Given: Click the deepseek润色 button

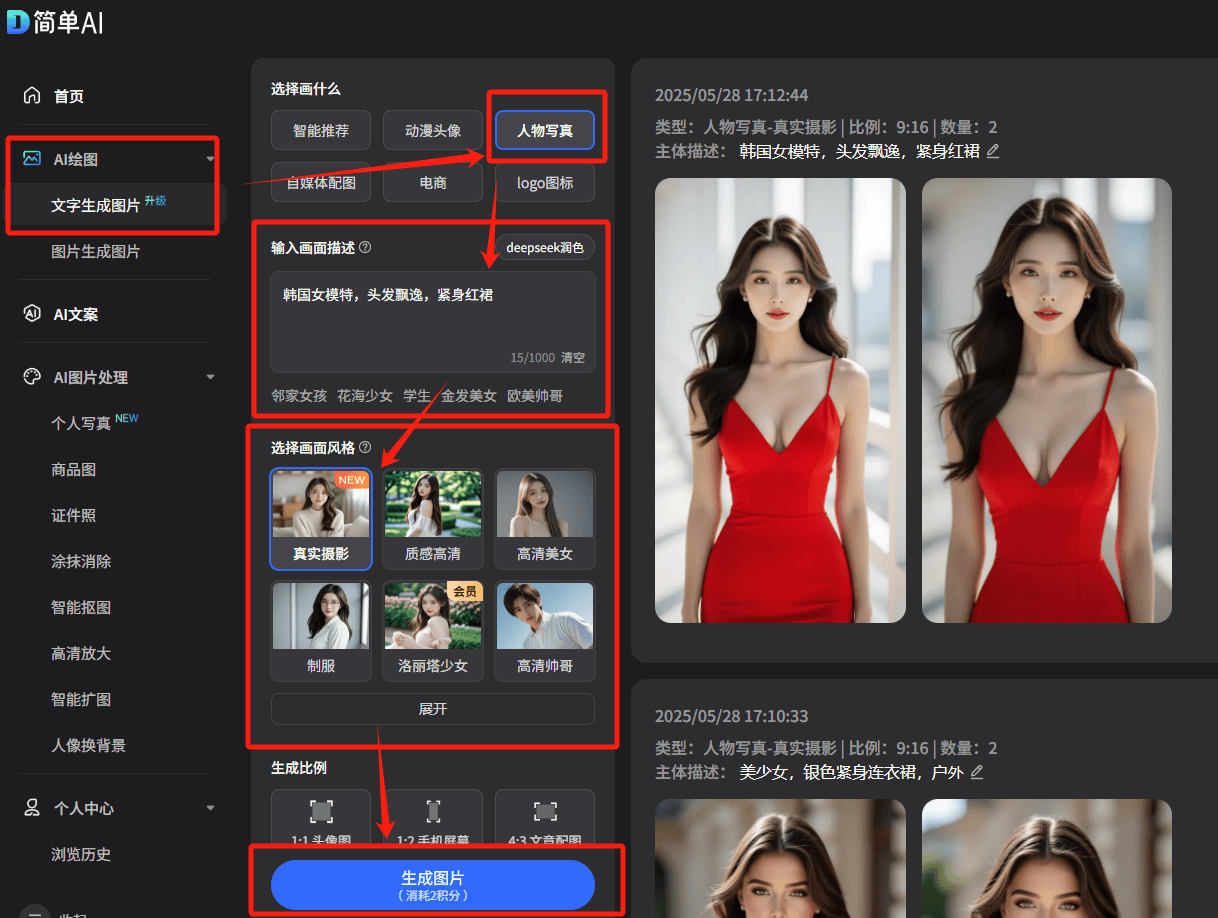Looking at the screenshot, I should point(545,248).
